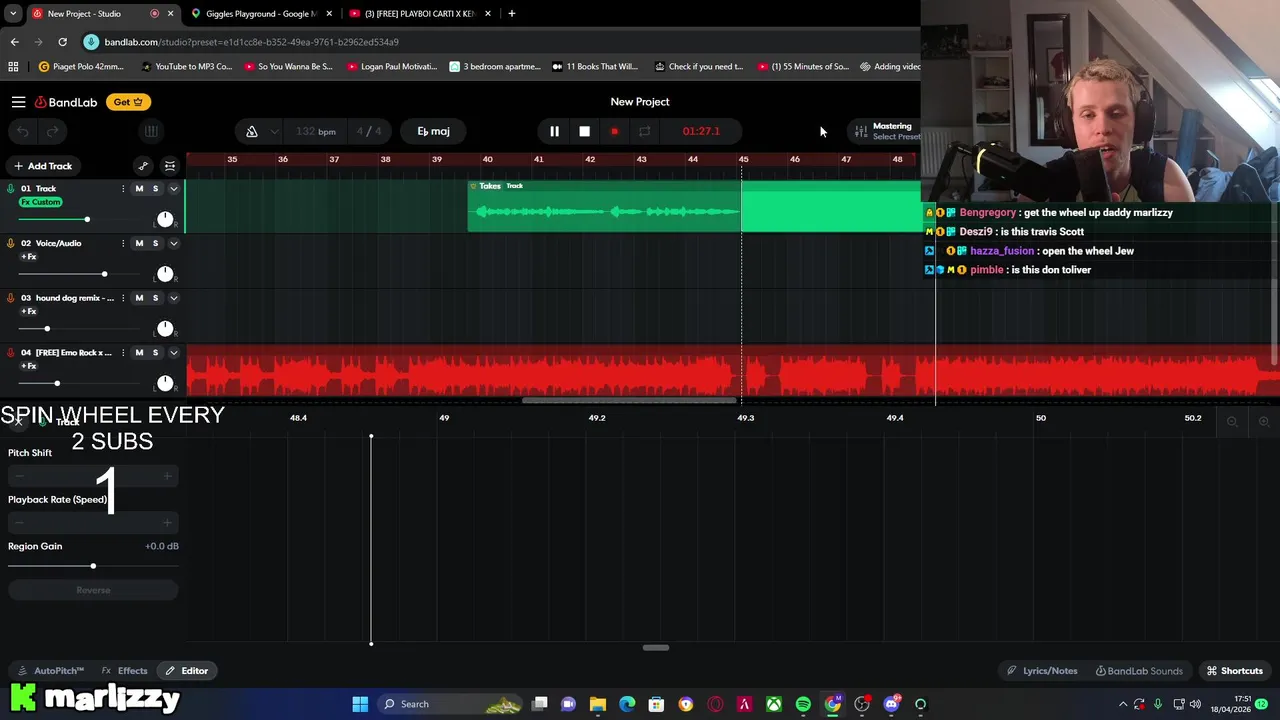Select the Editor tab

point(187,671)
